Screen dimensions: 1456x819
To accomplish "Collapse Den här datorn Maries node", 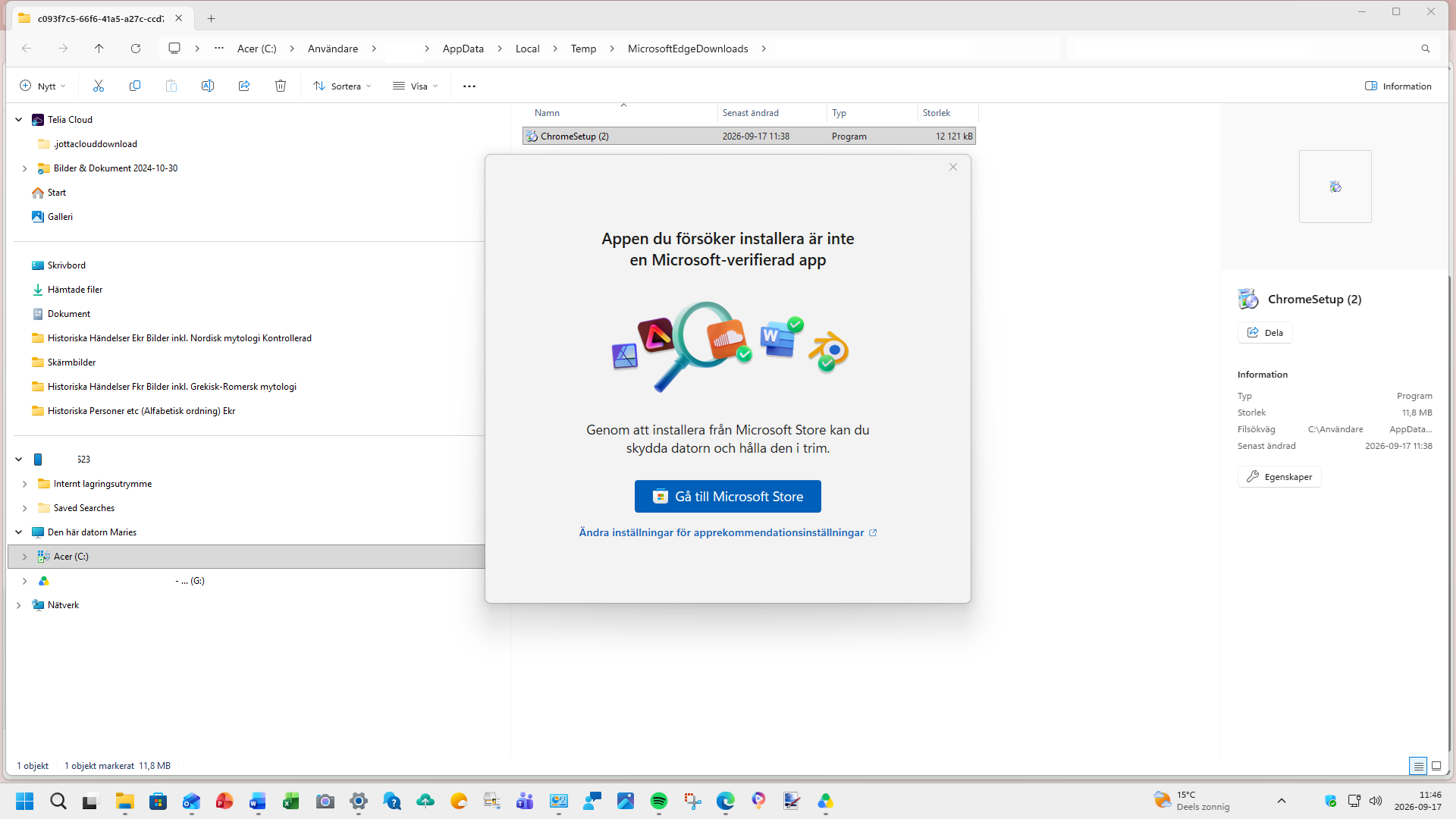I will pyautogui.click(x=19, y=532).
